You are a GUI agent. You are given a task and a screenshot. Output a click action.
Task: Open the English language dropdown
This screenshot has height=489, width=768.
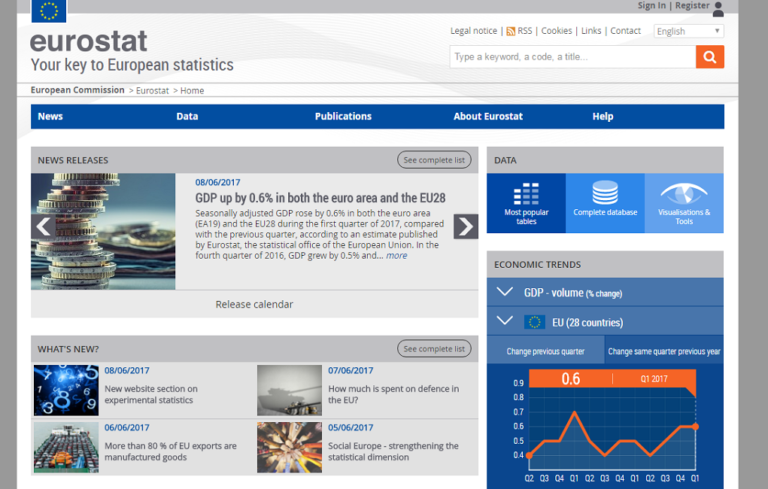pyautogui.click(x=688, y=31)
